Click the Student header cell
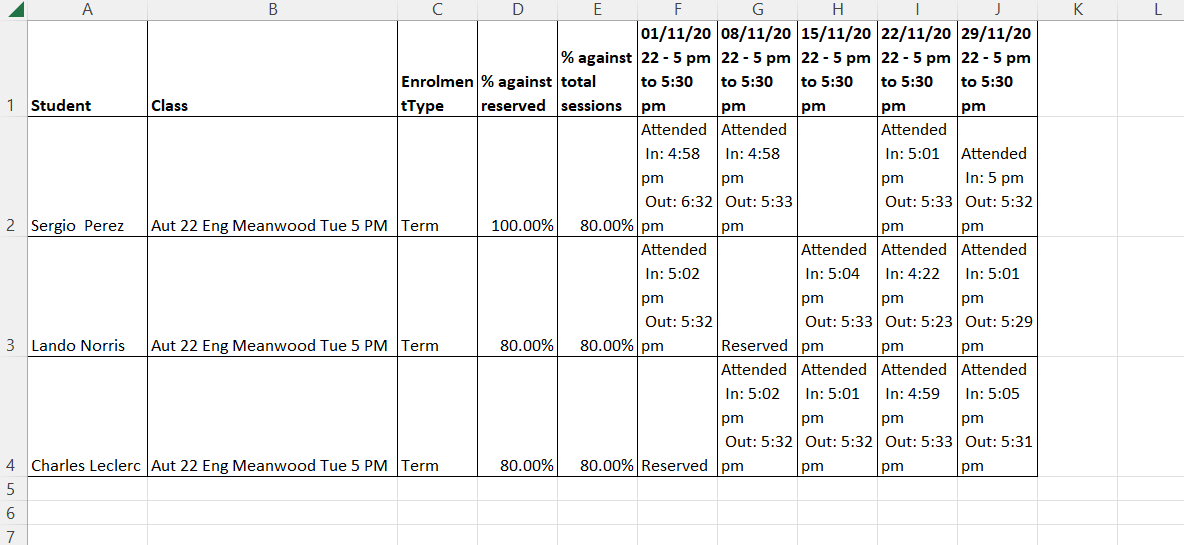The width and height of the screenshot is (1184, 545). click(x=87, y=69)
